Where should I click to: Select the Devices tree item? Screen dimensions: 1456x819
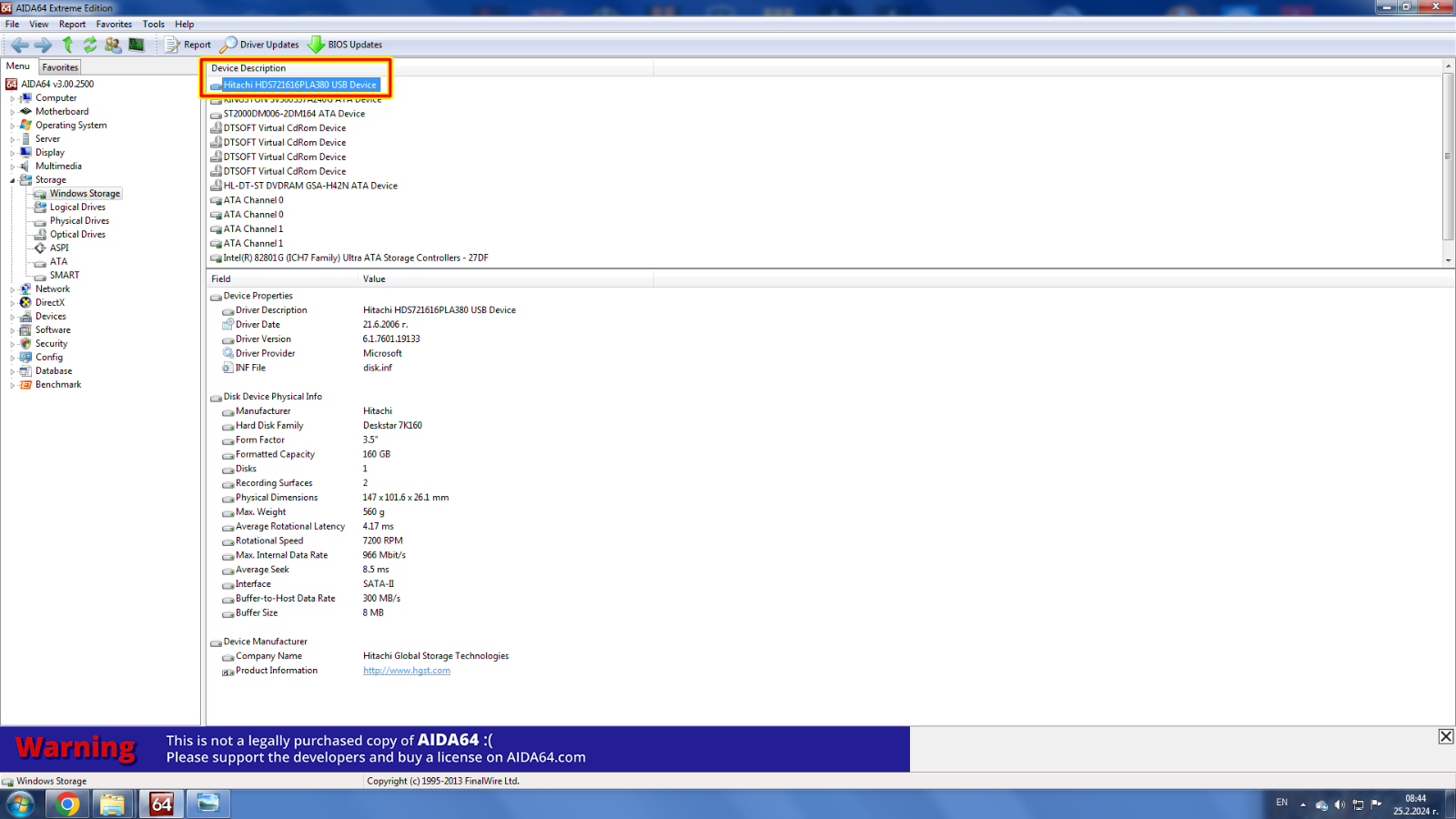tap(50, 317)
